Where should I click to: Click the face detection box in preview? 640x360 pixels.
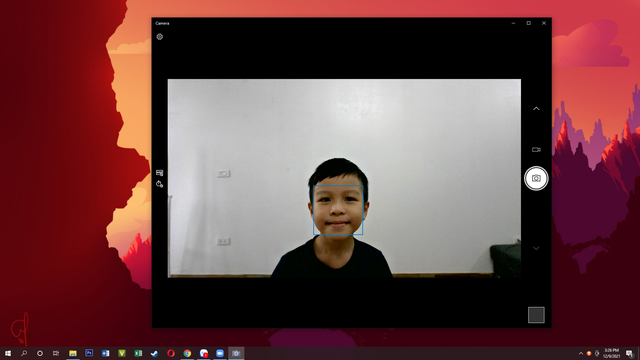tap(338, 210)
